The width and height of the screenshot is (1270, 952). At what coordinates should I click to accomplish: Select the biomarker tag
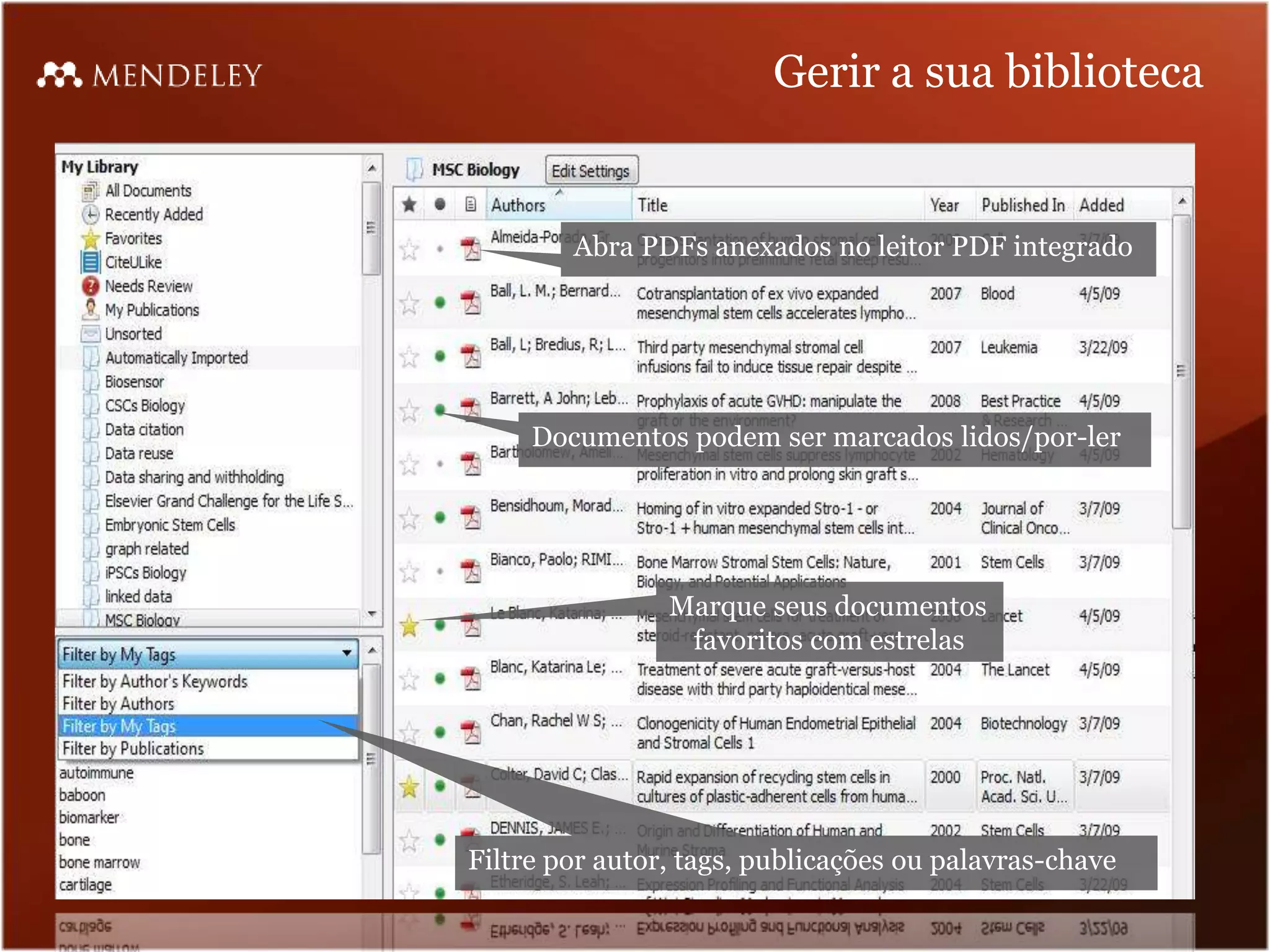click(89, 818)
